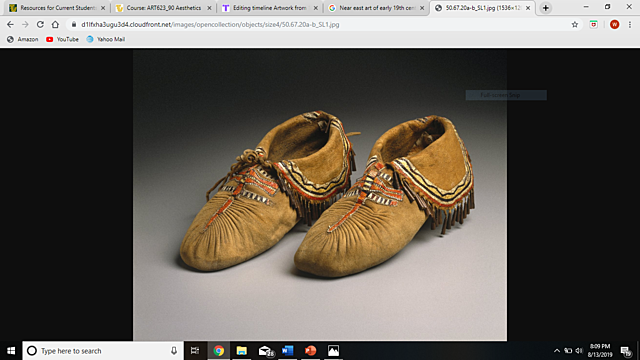Viewport: 640px width, 360px height.
Task: Select the 50.67.20a-b_SL1.jpg tab
Action: [482, 8]
